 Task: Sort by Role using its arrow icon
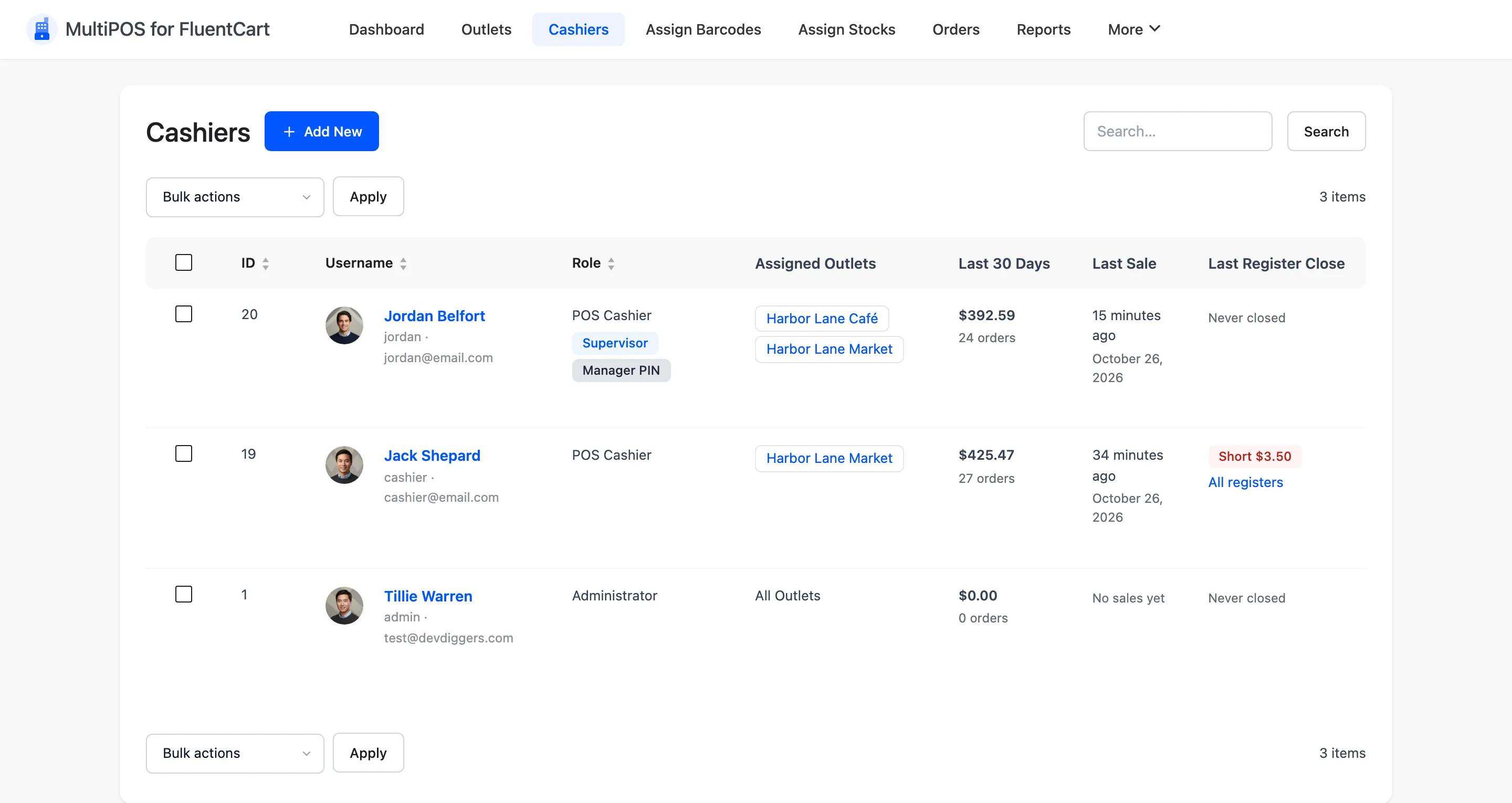point(611,263)
